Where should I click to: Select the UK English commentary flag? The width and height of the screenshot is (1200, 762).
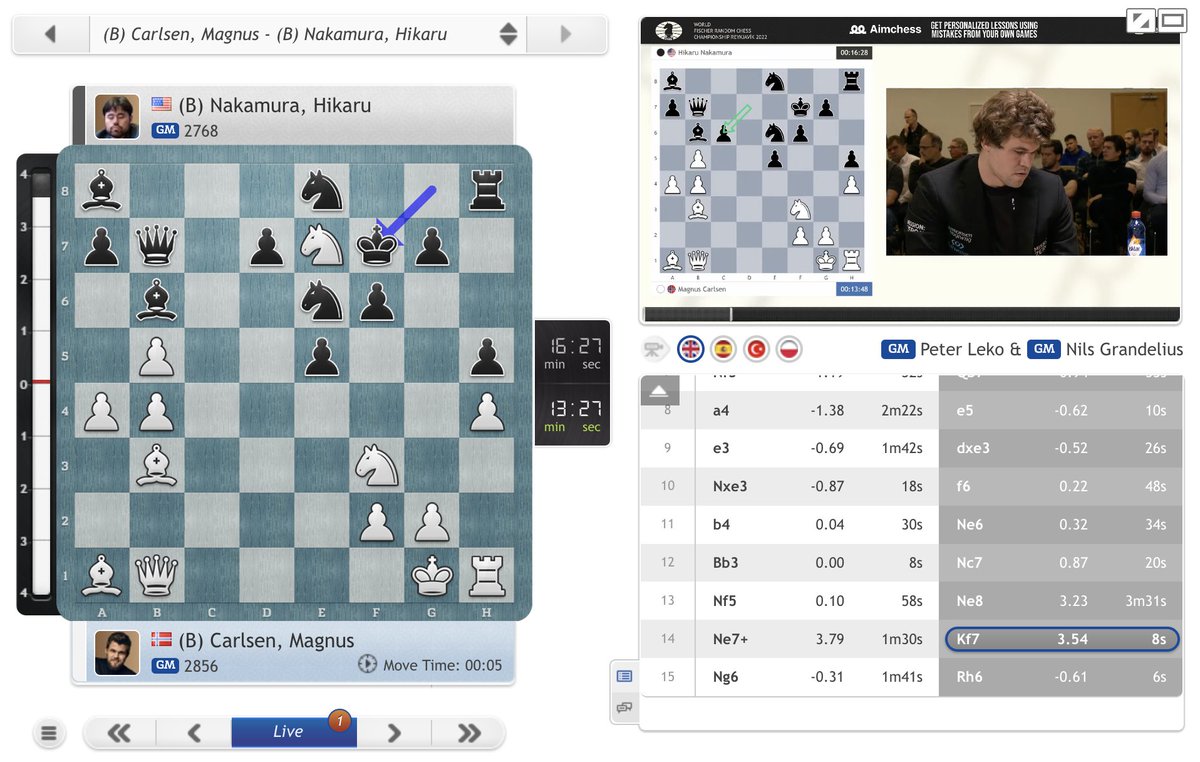pyautogui.click(x=690, y=349)
